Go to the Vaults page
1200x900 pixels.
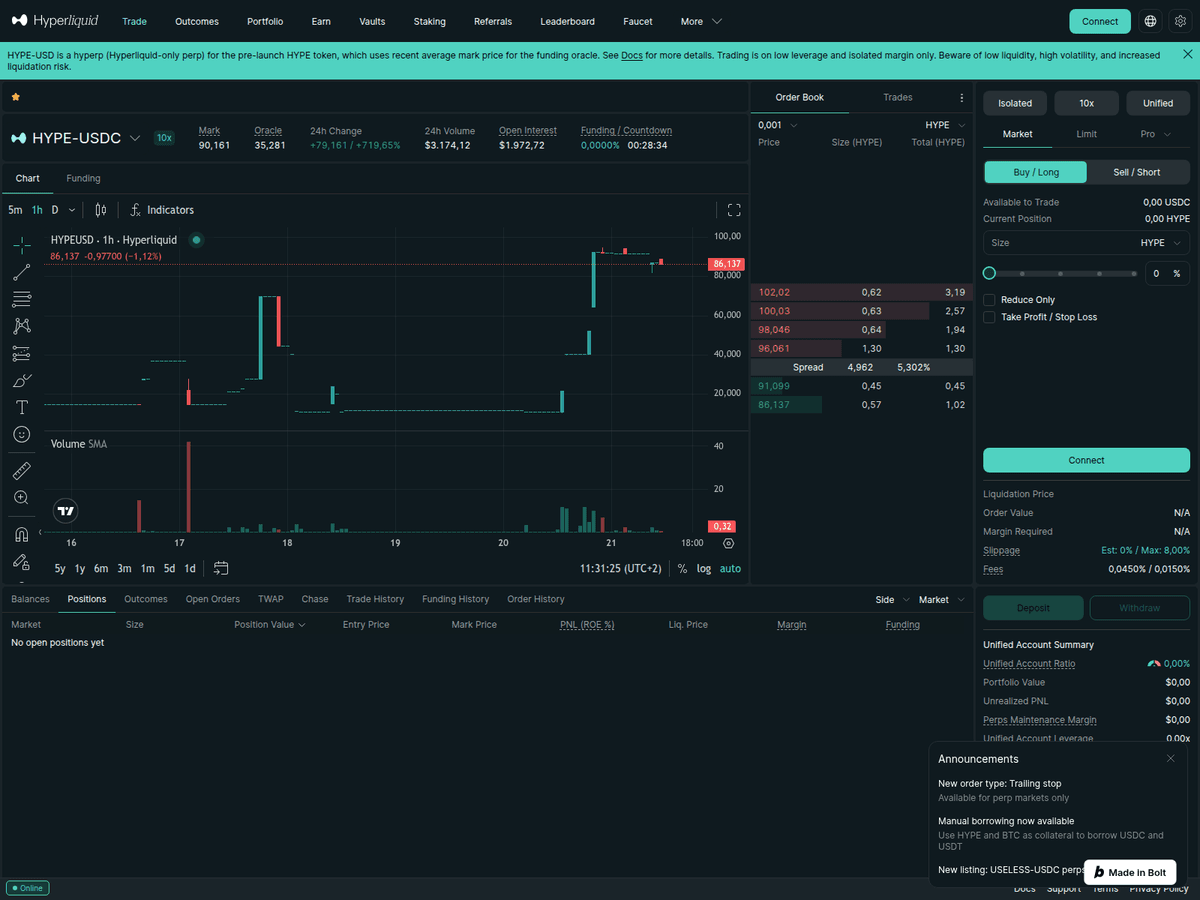tap(372, 21)
